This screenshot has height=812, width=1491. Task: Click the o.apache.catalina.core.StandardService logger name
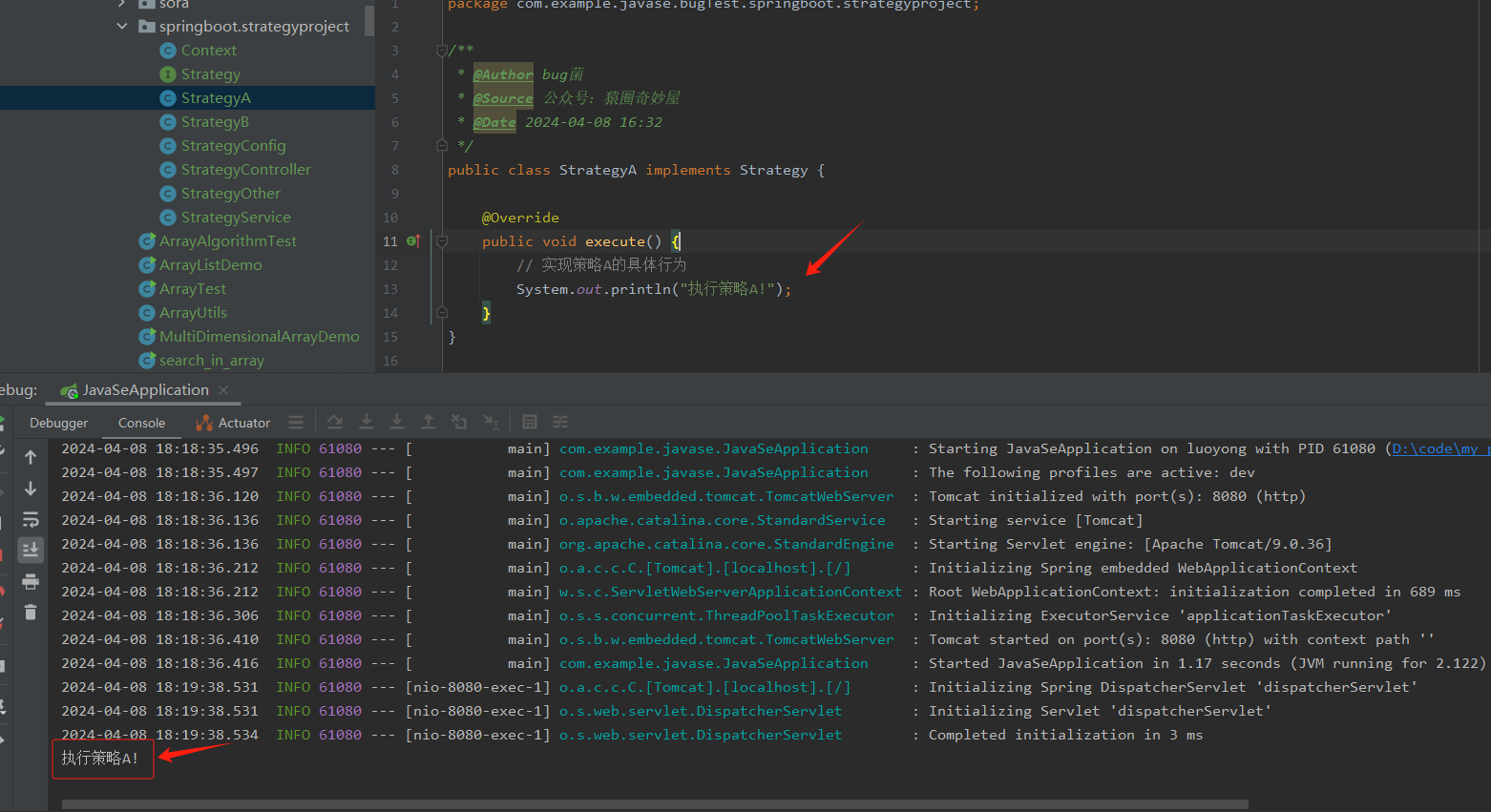[723, 520]
